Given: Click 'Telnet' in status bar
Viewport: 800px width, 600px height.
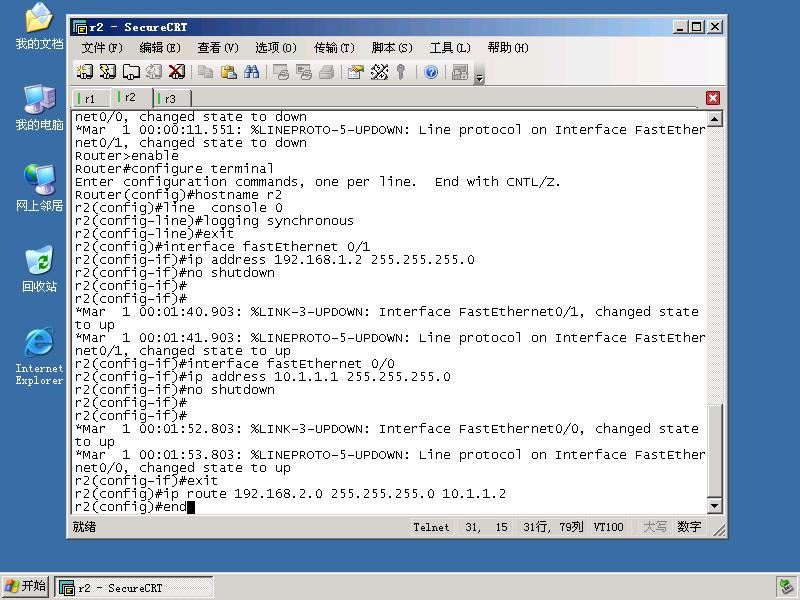Looking at the screenshot, I should tap(431, 527).
